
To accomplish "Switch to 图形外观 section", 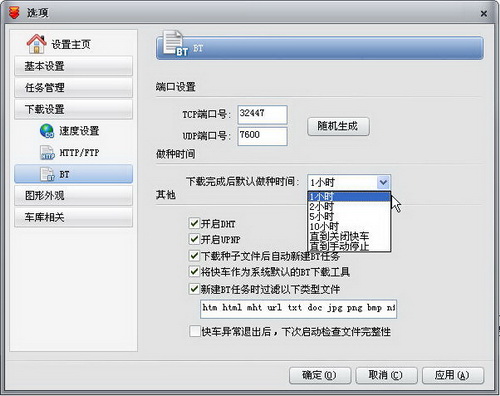I will tap(73, 195).
